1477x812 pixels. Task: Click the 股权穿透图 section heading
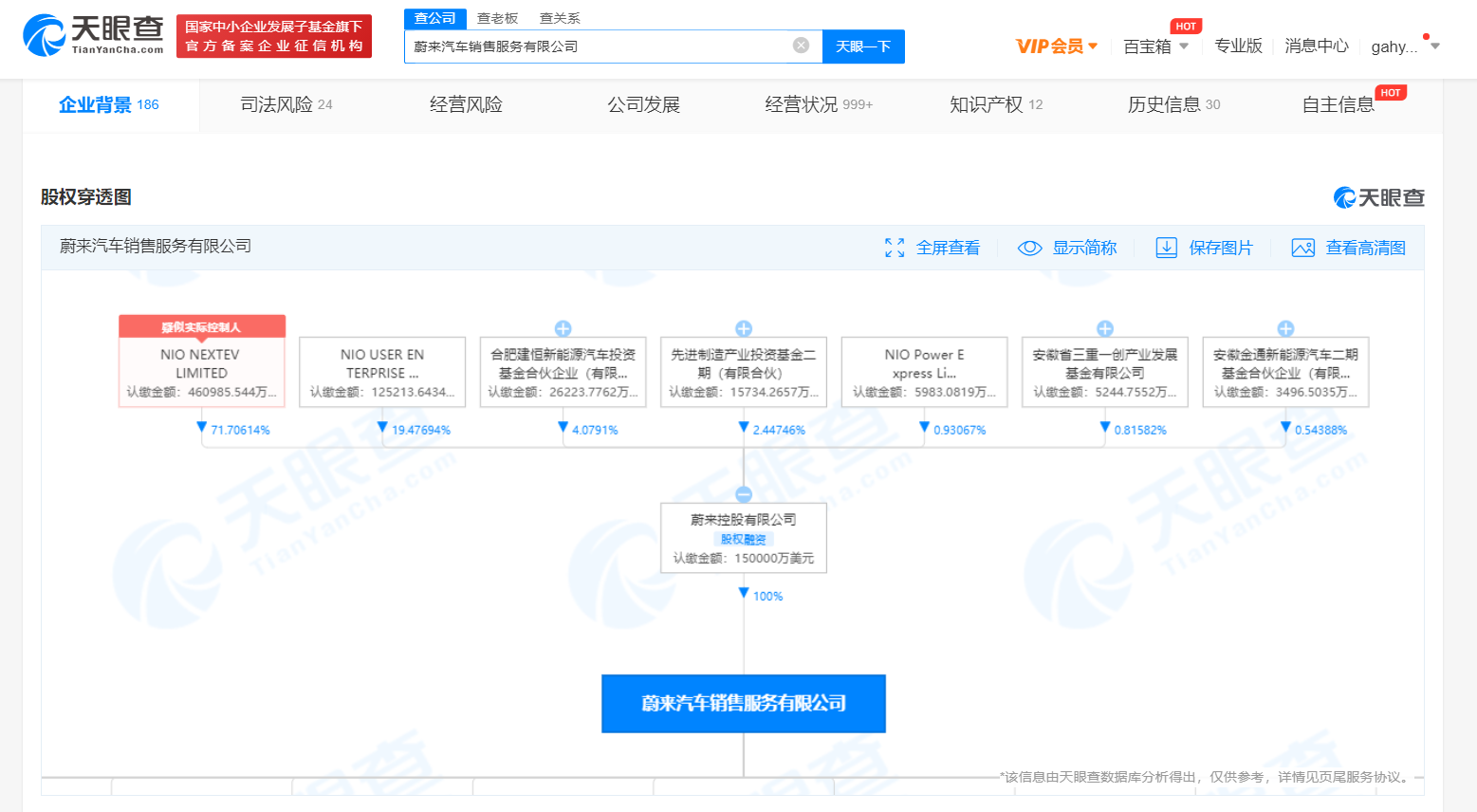[x=86, y=197]
